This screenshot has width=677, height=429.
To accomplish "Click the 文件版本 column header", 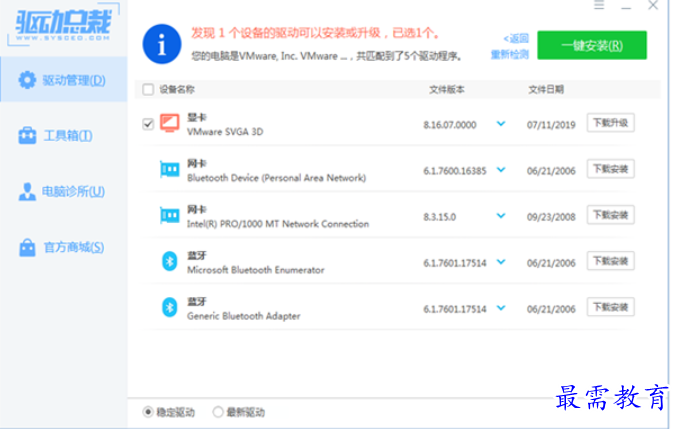I will coord(447,89).
